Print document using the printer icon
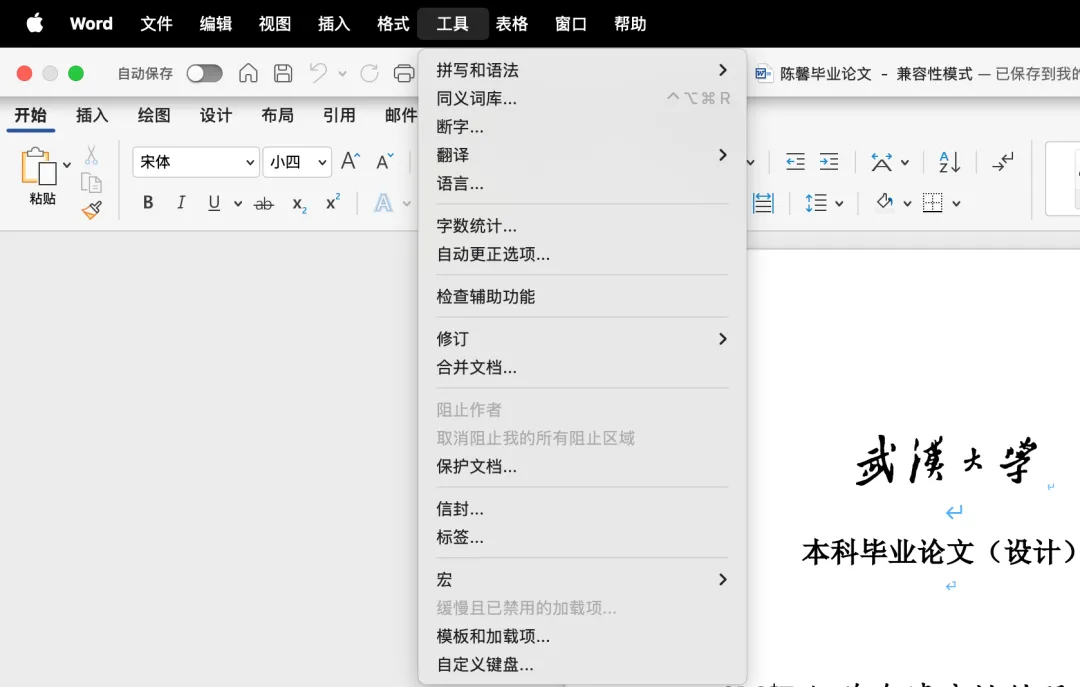 coord(404,73)
